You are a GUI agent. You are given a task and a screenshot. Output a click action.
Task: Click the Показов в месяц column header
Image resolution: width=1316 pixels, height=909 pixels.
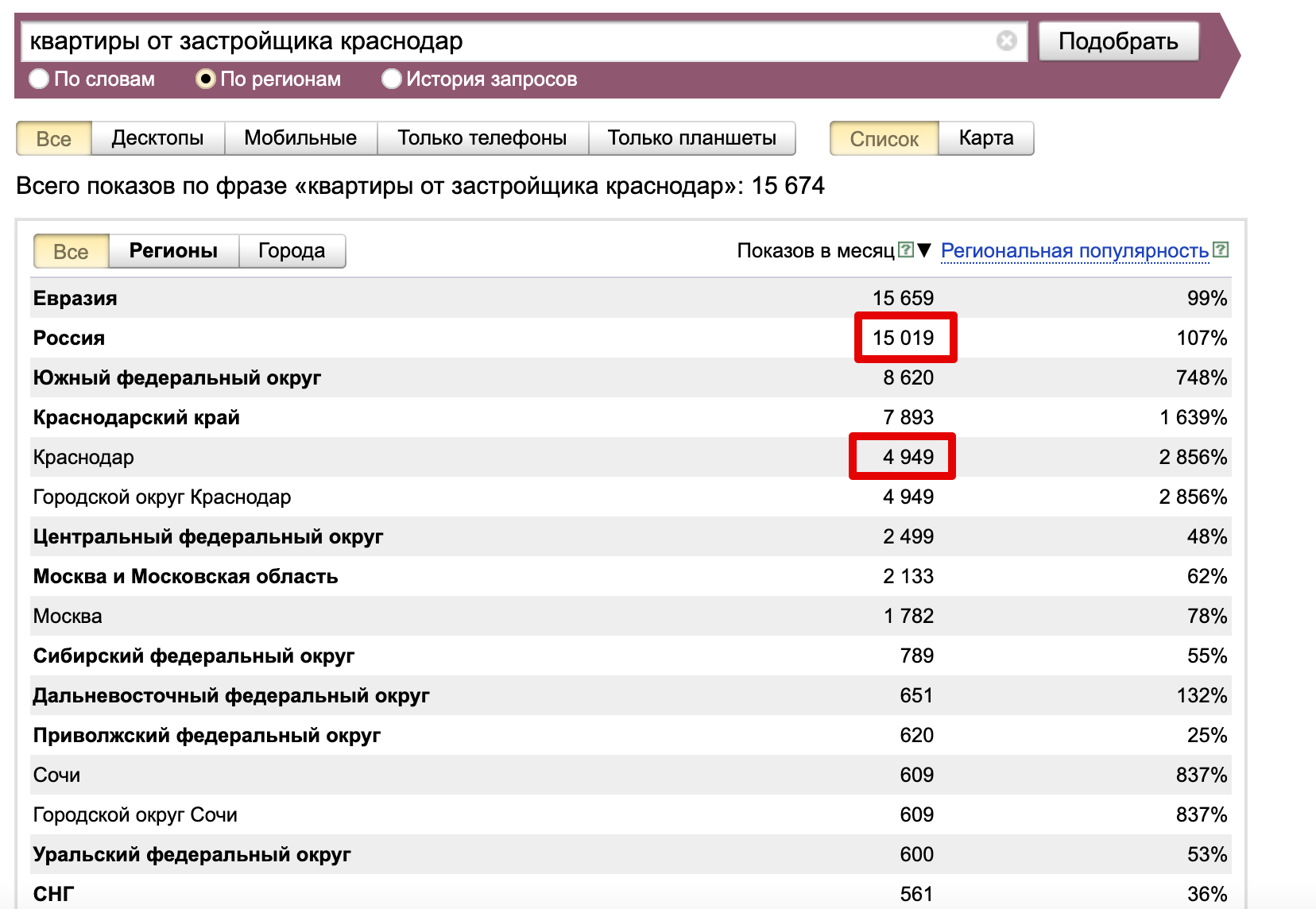click(815, 250)
